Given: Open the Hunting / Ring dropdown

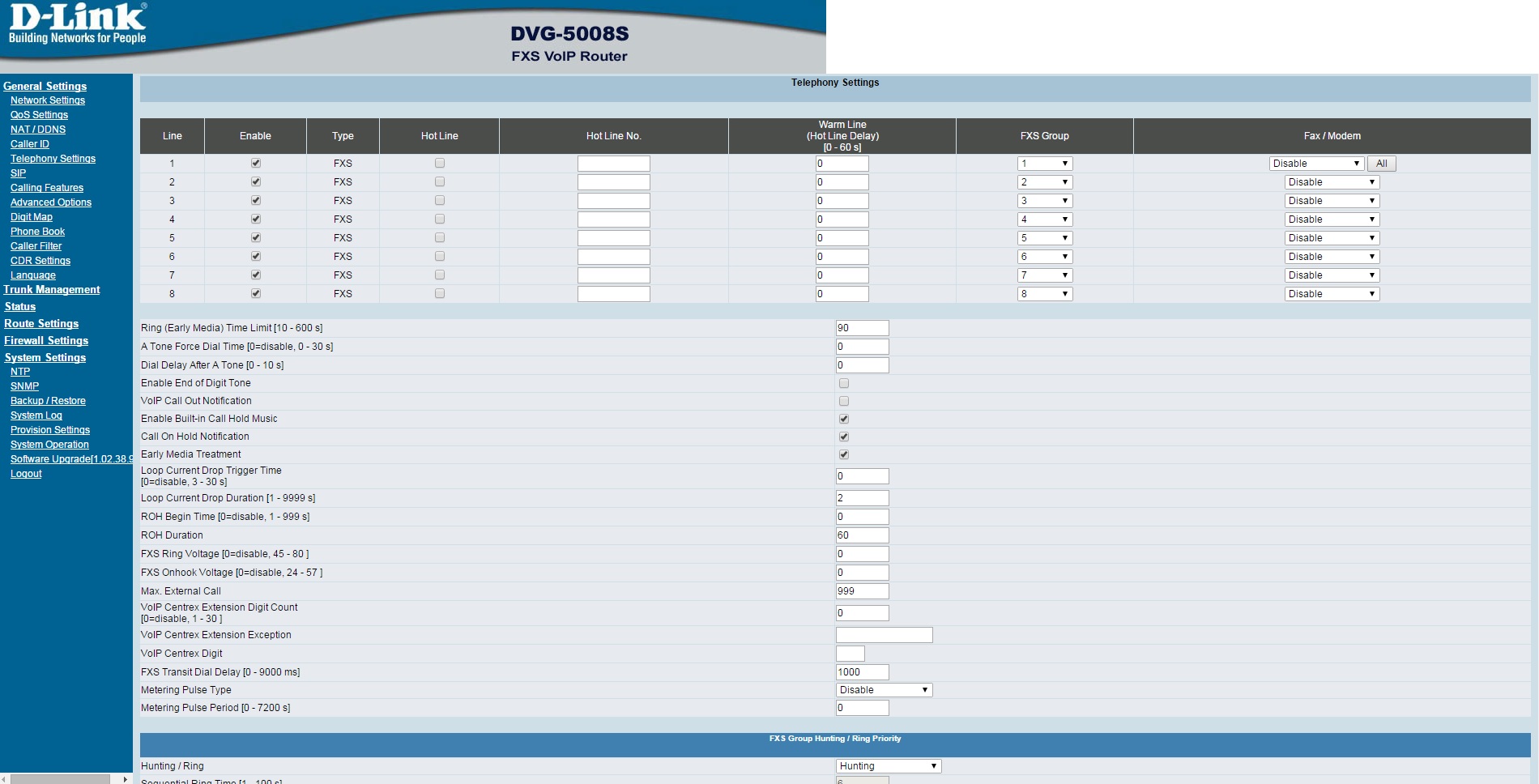Looking at the screenshot, I should tap(888, 766).
